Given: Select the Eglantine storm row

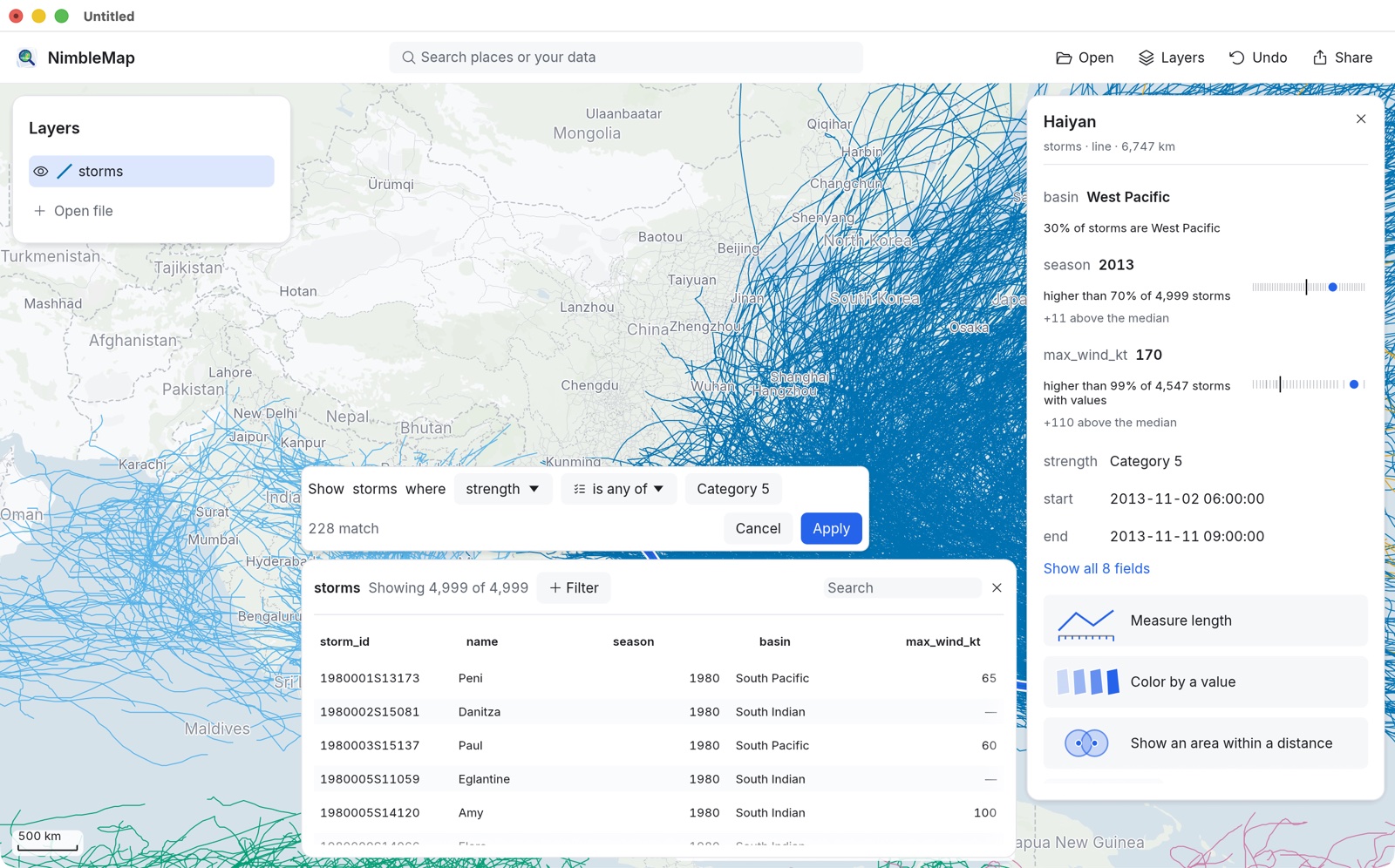Looking at the screenshot, I should tap(658, 779).
